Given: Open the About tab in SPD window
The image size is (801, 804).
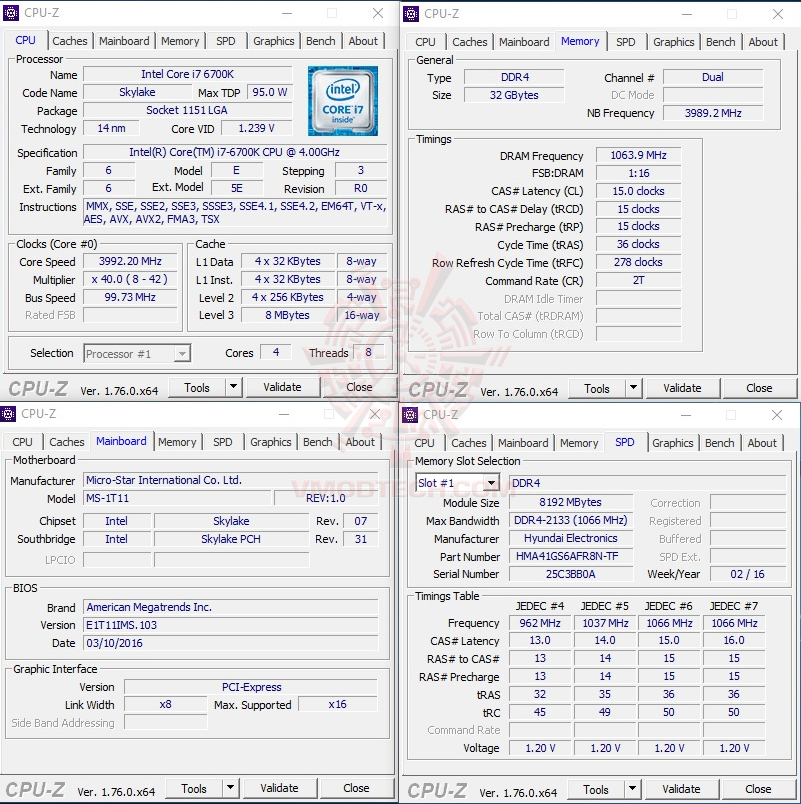Looking at the screenshot, I should (x=762, y=442).
